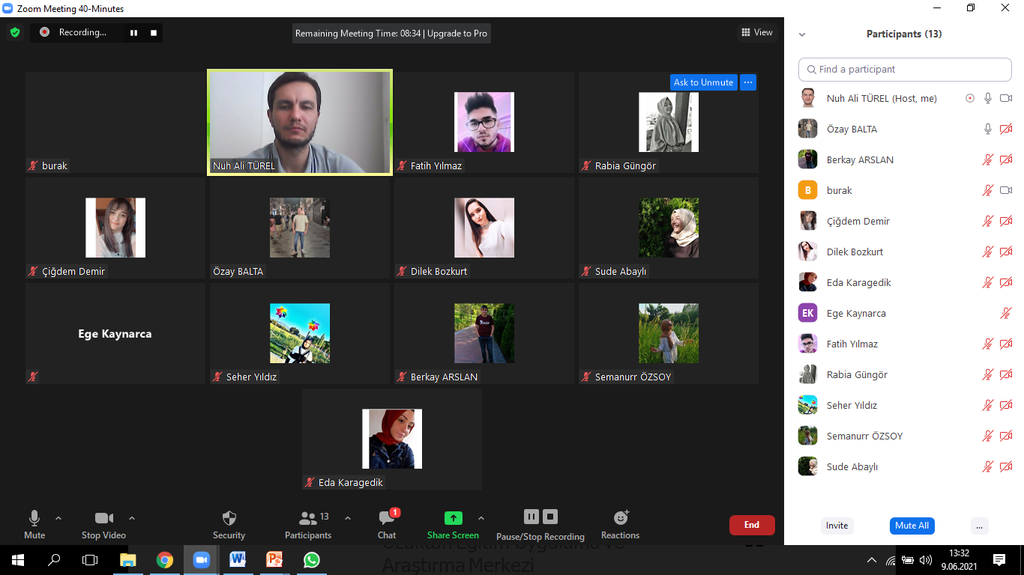This screenshot has height=575, width=1024.
Task: Toggle the Mute microphone button
Action: point(34,518)
